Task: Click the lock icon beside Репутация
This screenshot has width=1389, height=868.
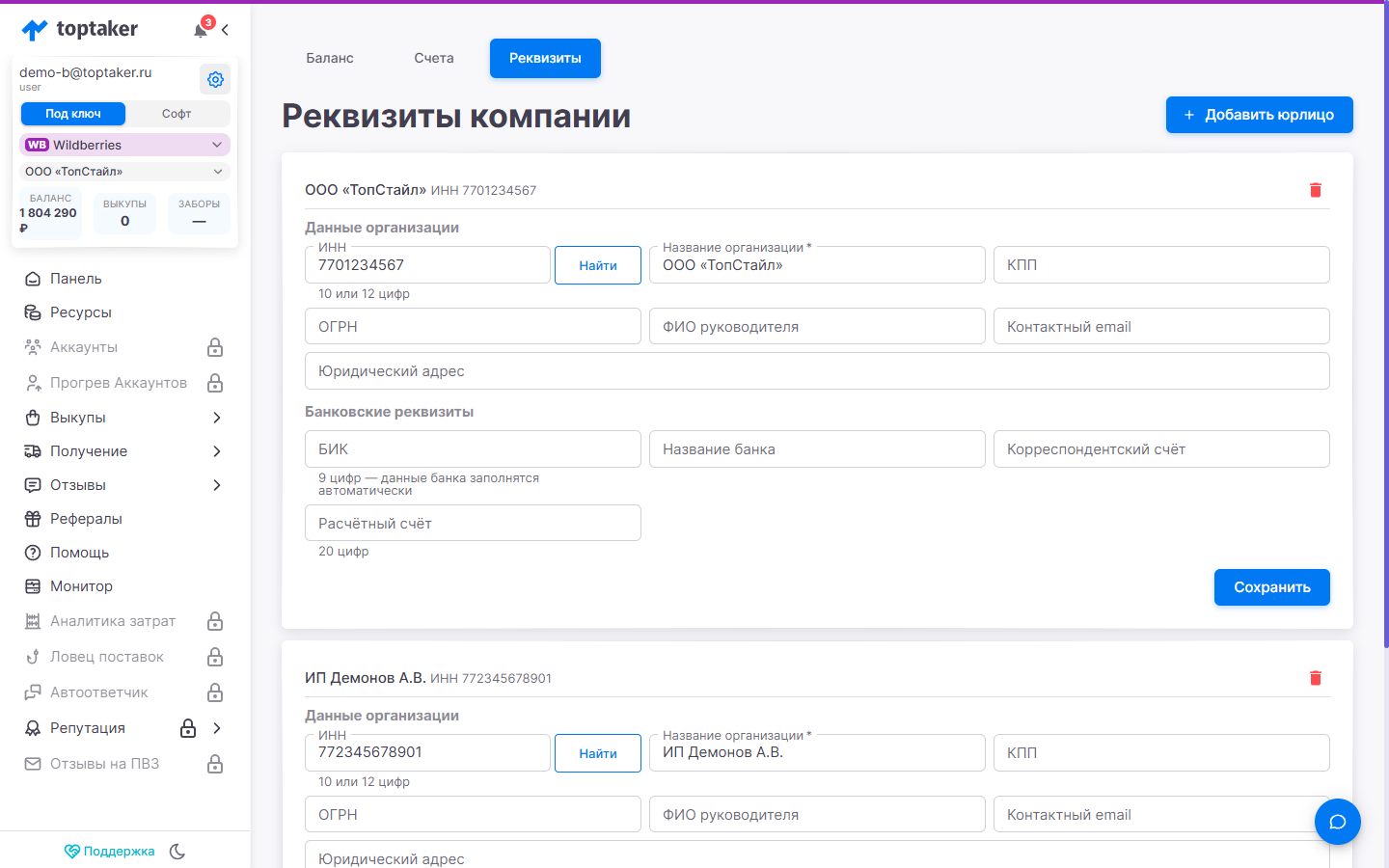Action: tap(188, 728)
